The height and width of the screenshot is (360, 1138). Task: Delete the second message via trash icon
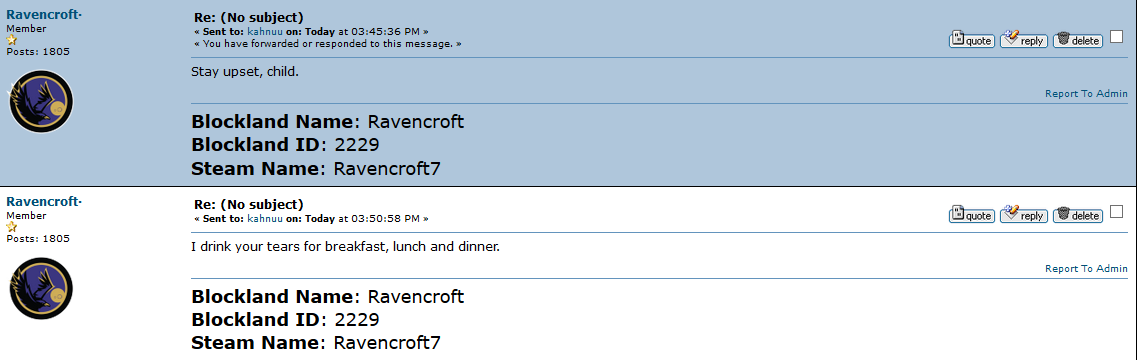(x=1078, y=215)
